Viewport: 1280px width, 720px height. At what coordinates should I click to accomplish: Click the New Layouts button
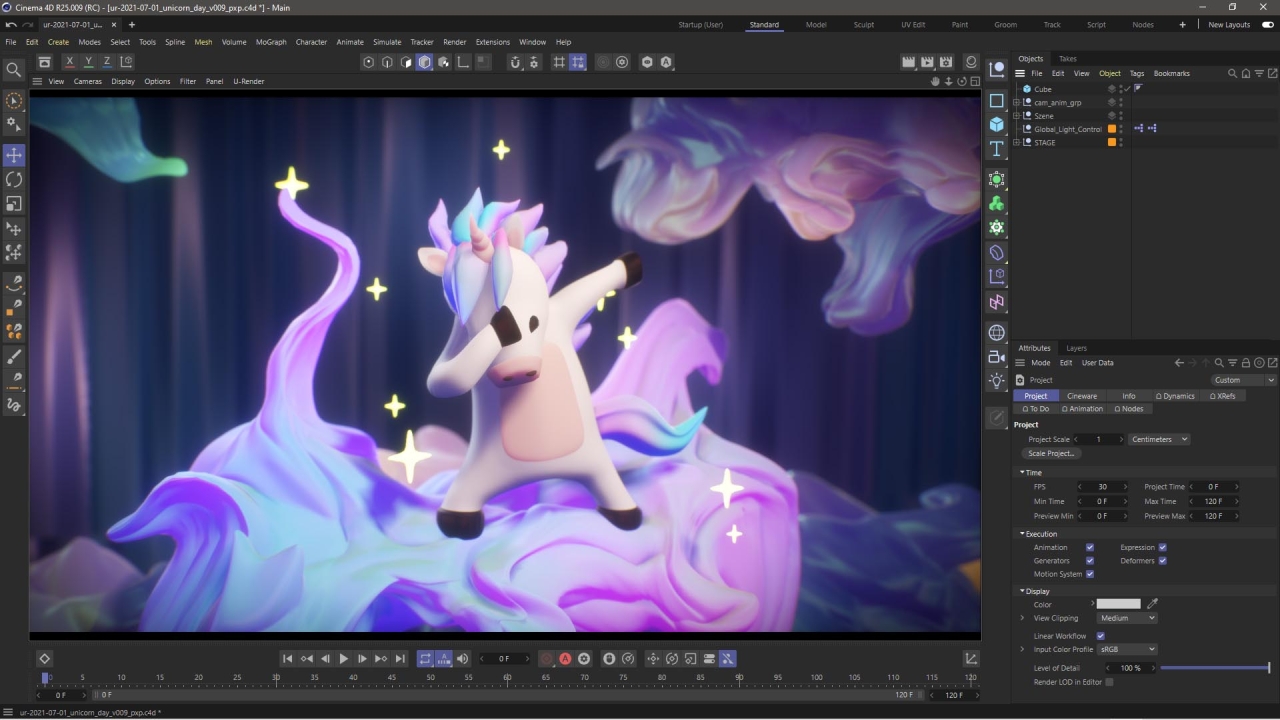[1229, 25]
